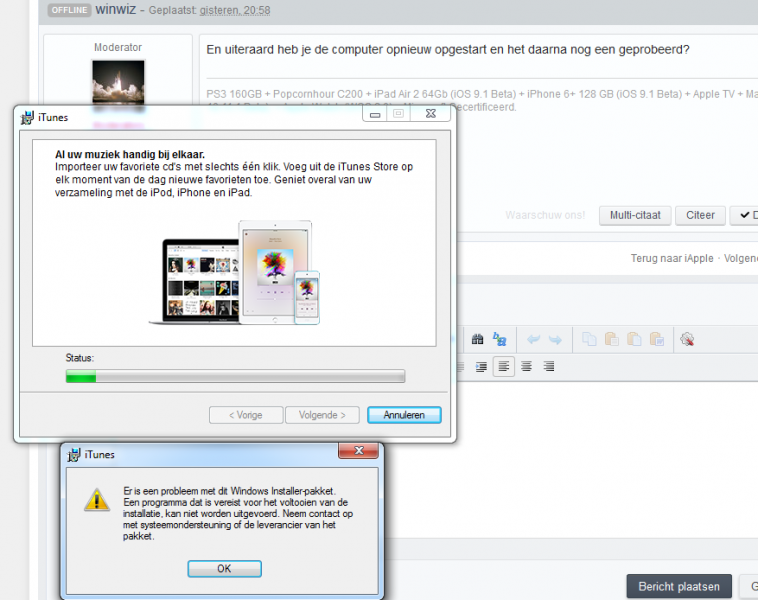Dismiss the error with OK
The width and height of the screenshot is (758, 600).
pos(225,569)
